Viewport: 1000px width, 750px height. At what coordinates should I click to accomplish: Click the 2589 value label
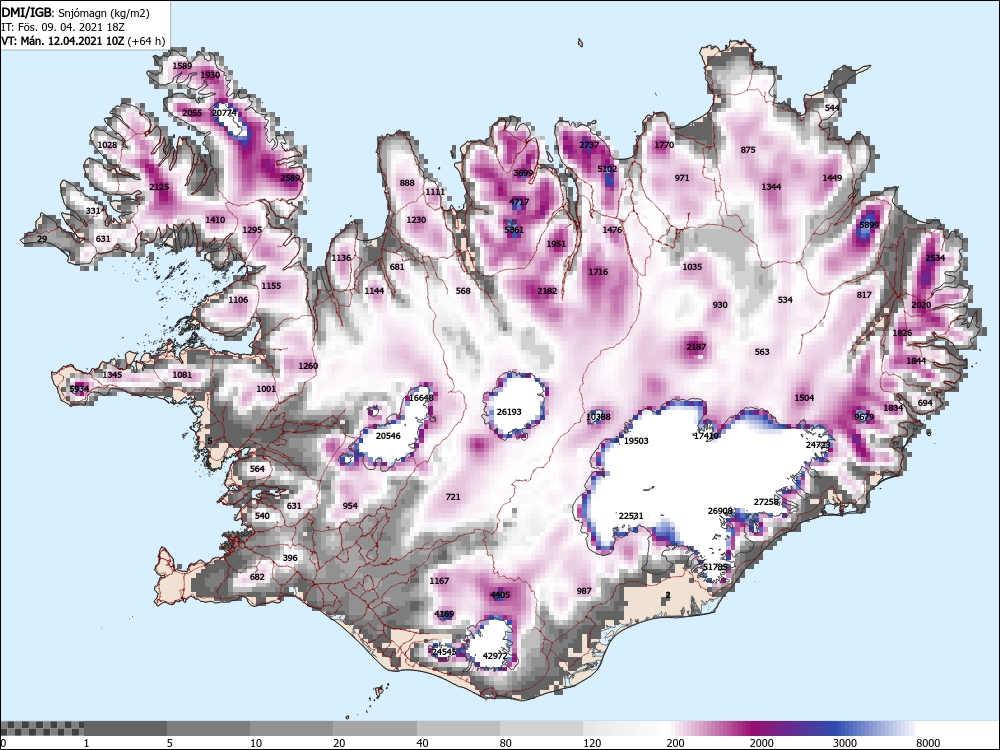290,178
